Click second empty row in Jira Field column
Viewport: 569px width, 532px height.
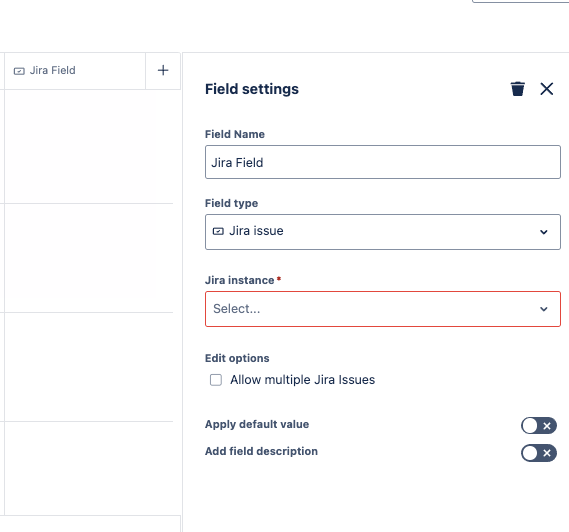89,258
